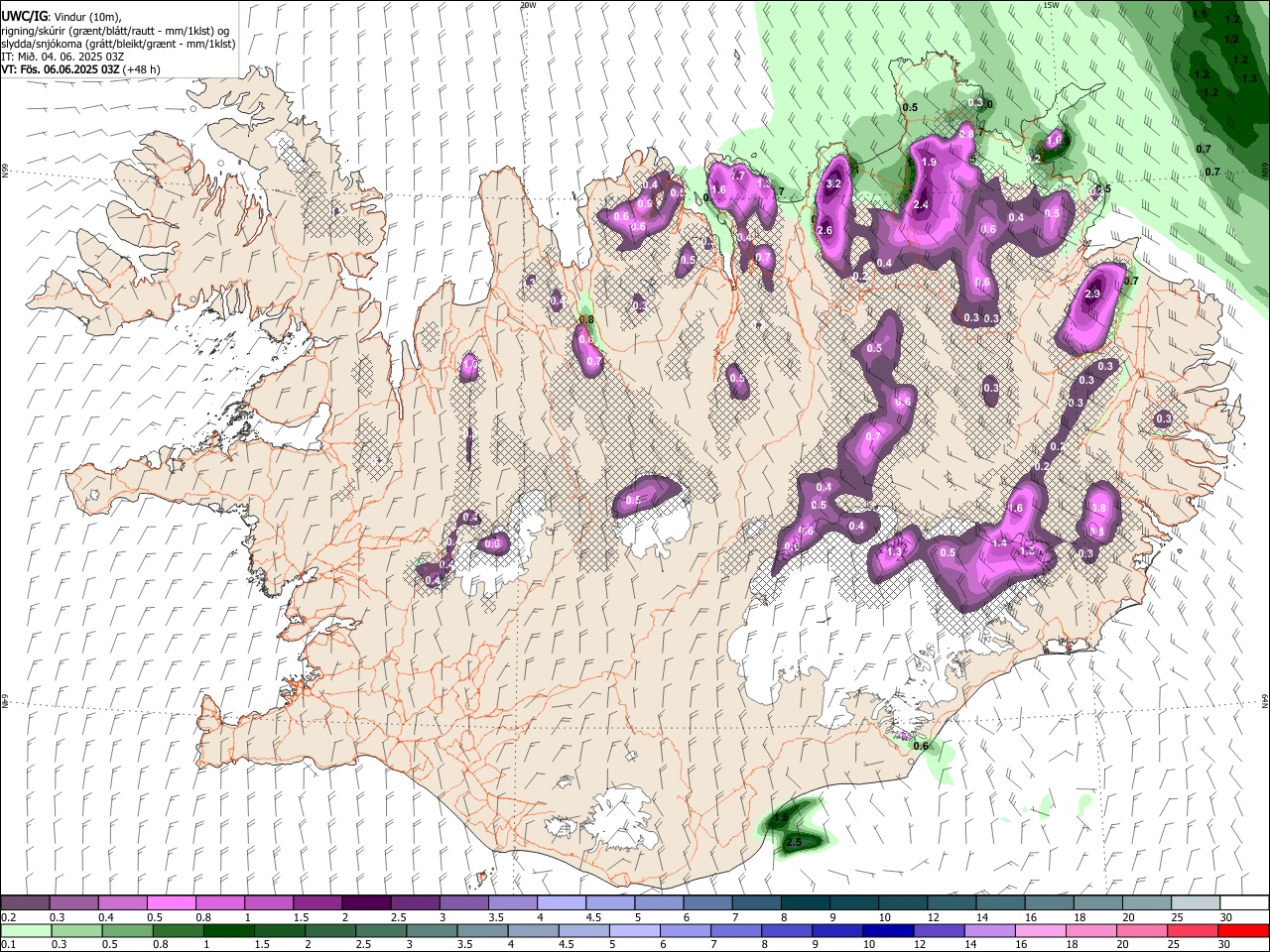The width and height of the screenshot is (1270, 952).
Task: Pick the snow-scale swatch between 2 and 2.5
Action: (x=365, y=902)
